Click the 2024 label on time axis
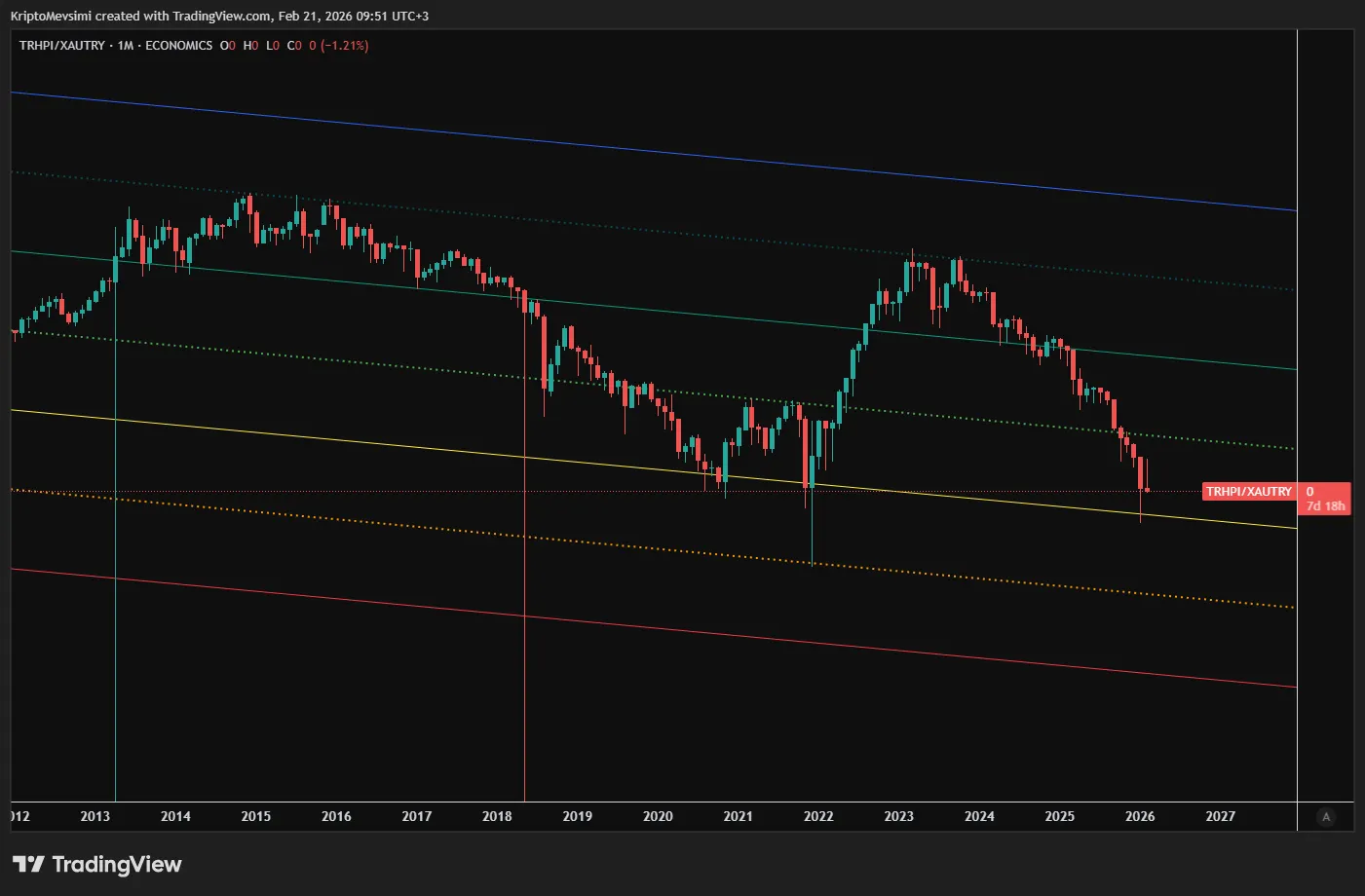The width and height of the screenshot is (1365, 896). [979, 816]
